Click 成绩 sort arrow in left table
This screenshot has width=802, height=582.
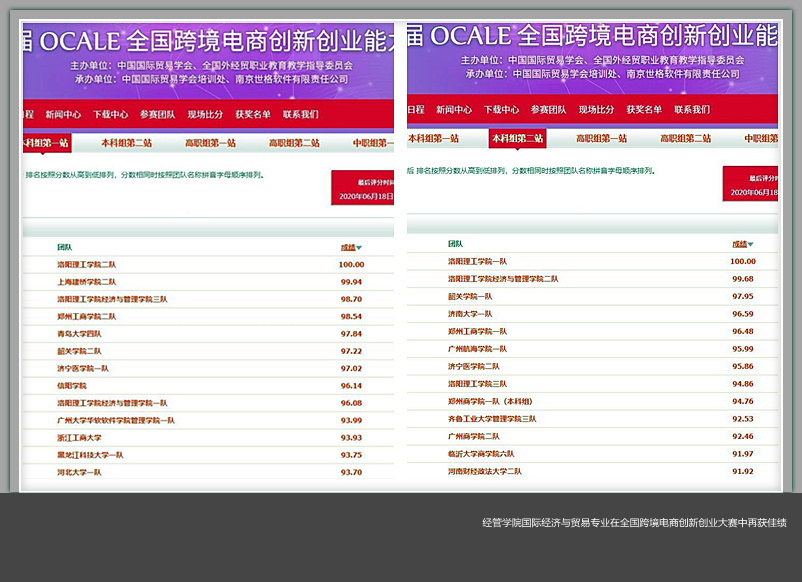point(360,247)
